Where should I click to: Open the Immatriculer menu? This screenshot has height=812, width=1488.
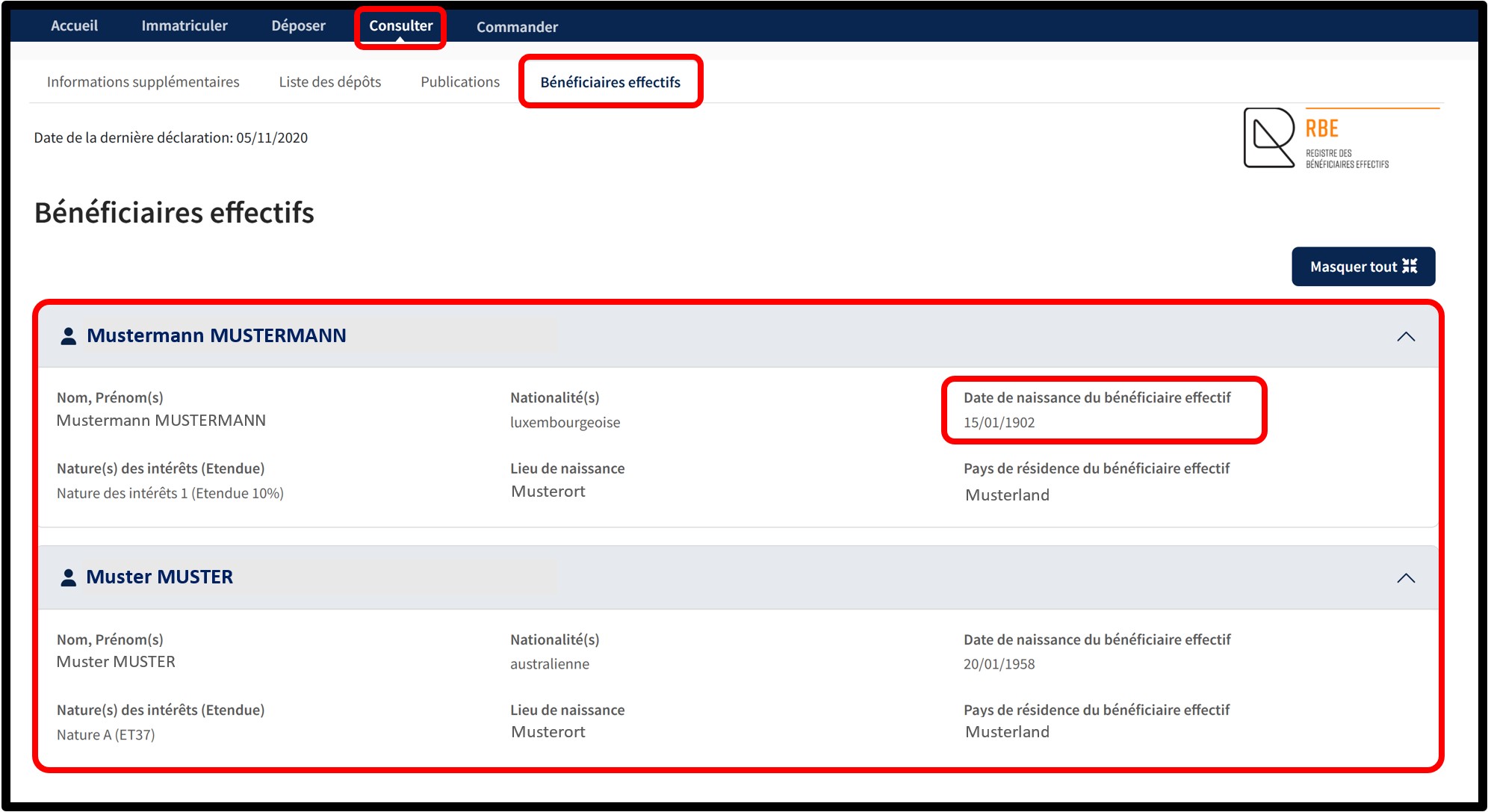point(185,25)
